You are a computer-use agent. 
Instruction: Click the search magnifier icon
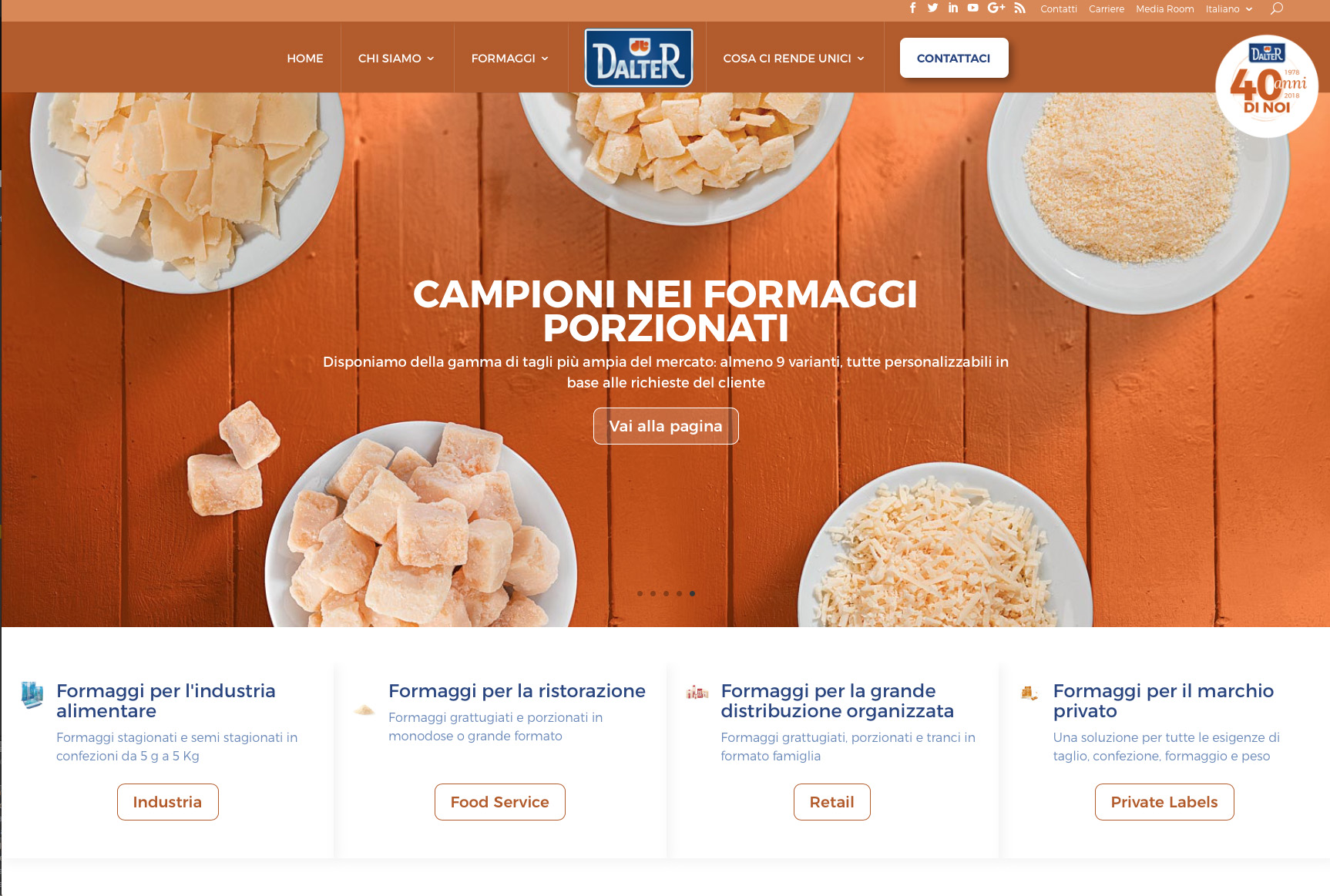click(1277, 8)
